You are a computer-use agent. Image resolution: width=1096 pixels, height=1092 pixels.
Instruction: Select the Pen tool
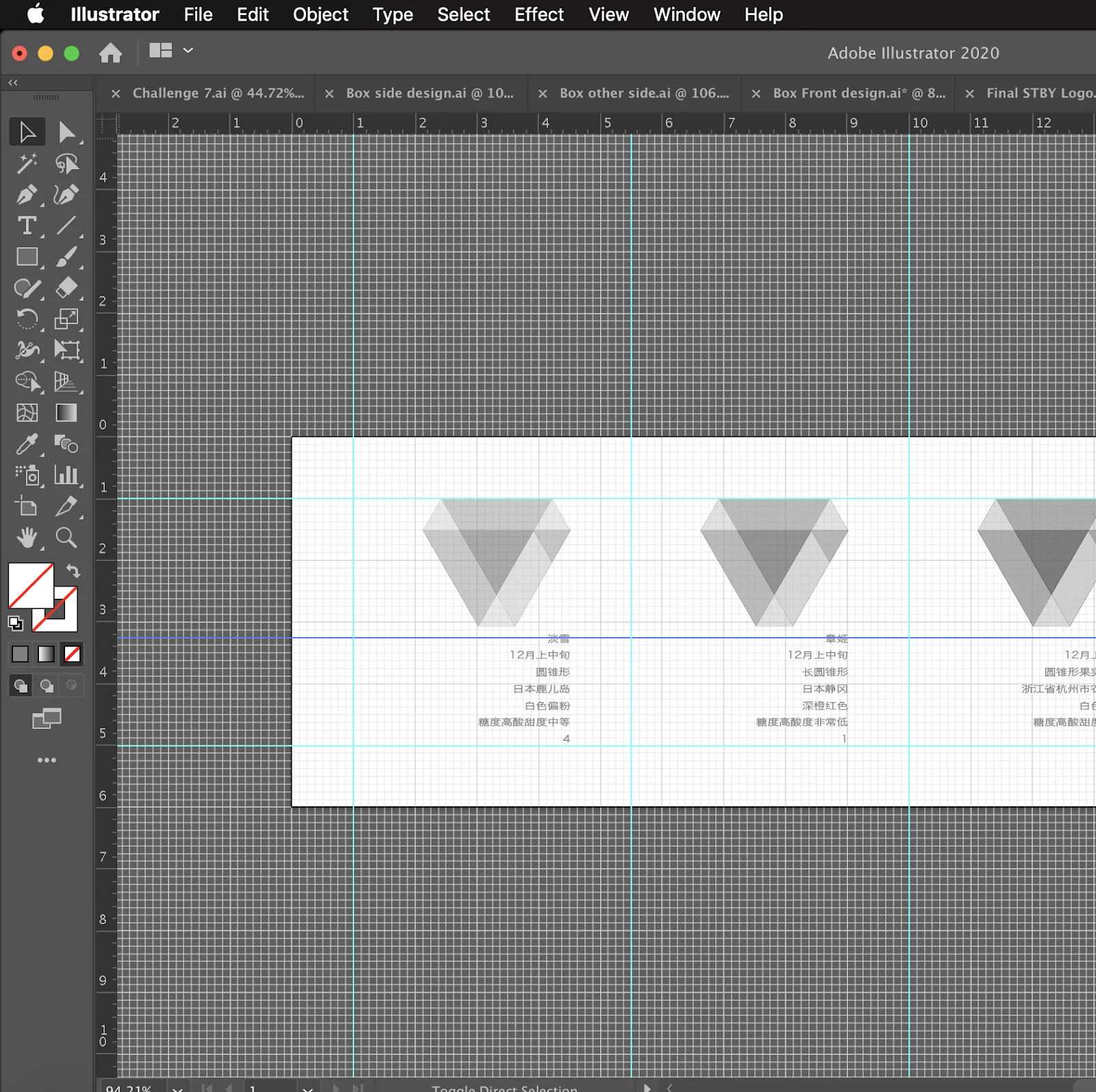27,195
